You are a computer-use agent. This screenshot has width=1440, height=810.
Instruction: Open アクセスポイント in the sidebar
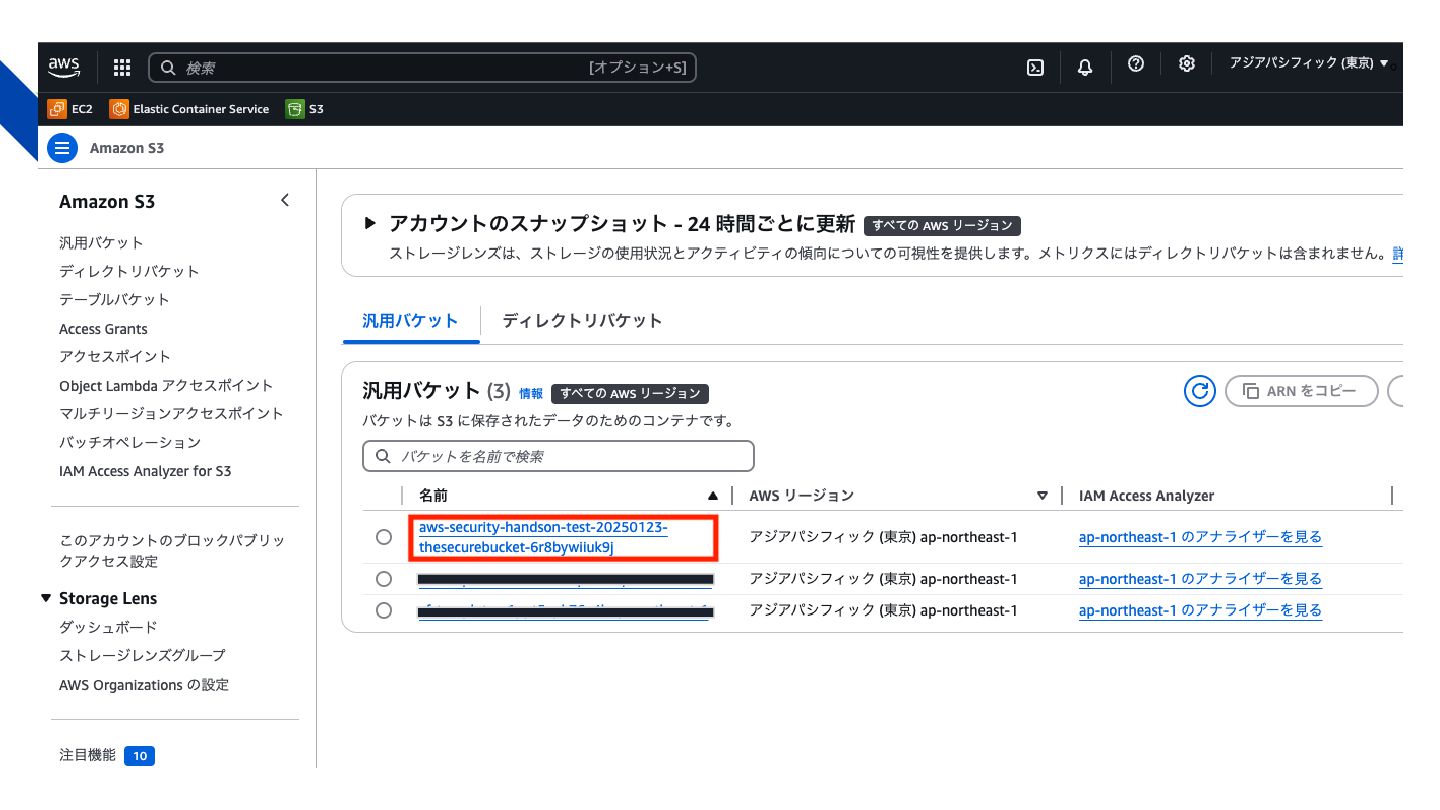(115, 356)
